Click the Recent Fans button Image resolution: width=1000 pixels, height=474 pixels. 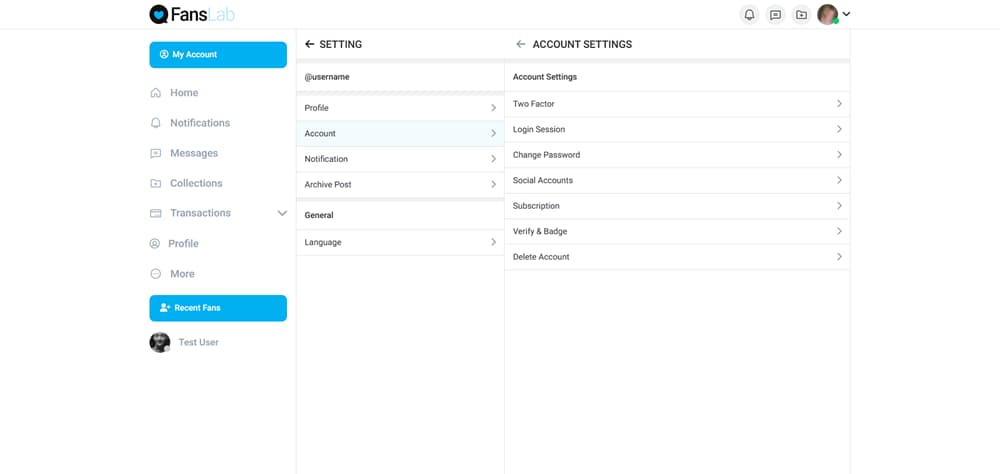tap(218, 308)
